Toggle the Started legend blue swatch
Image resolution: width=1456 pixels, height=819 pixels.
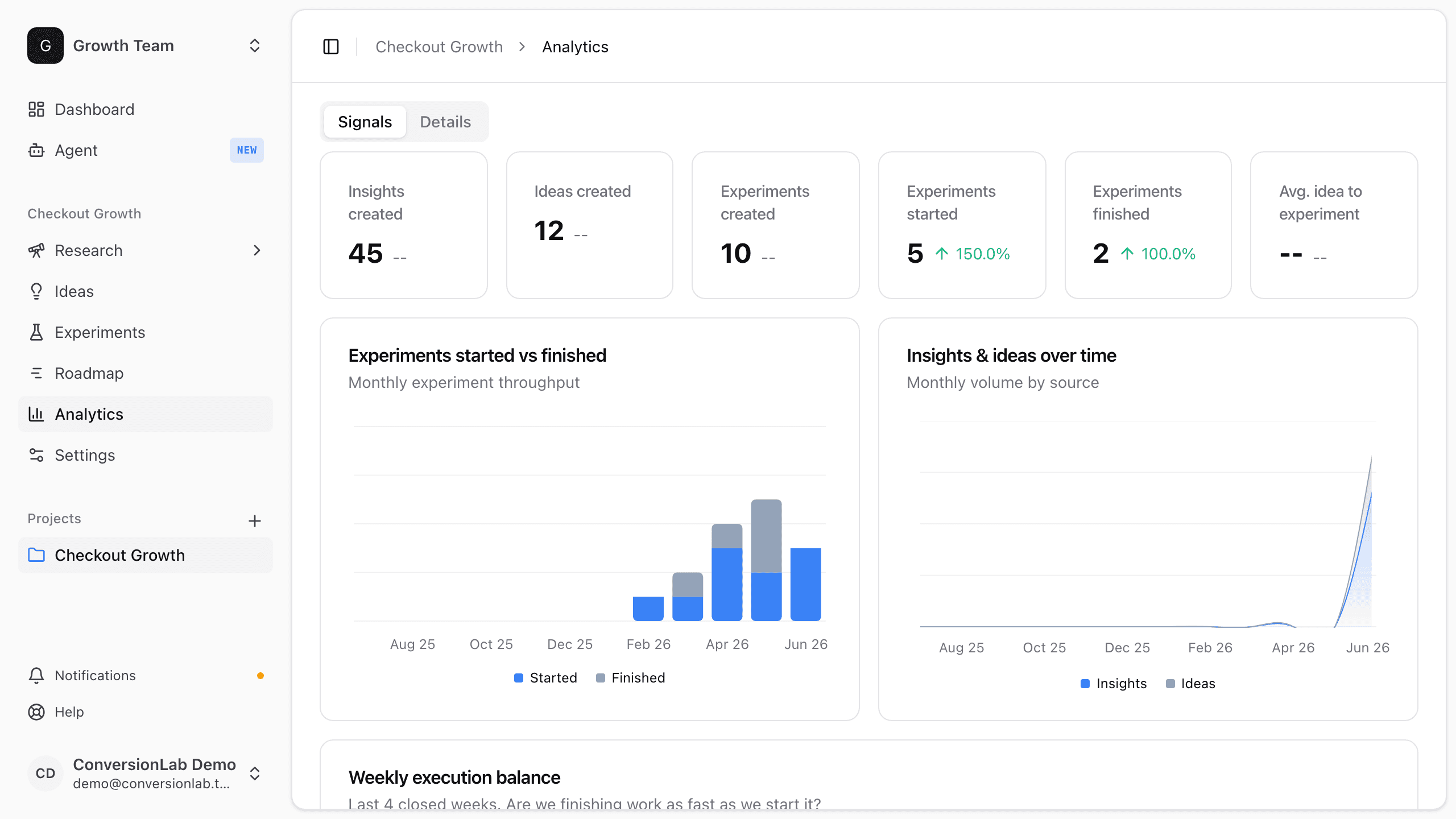[519, 678]
